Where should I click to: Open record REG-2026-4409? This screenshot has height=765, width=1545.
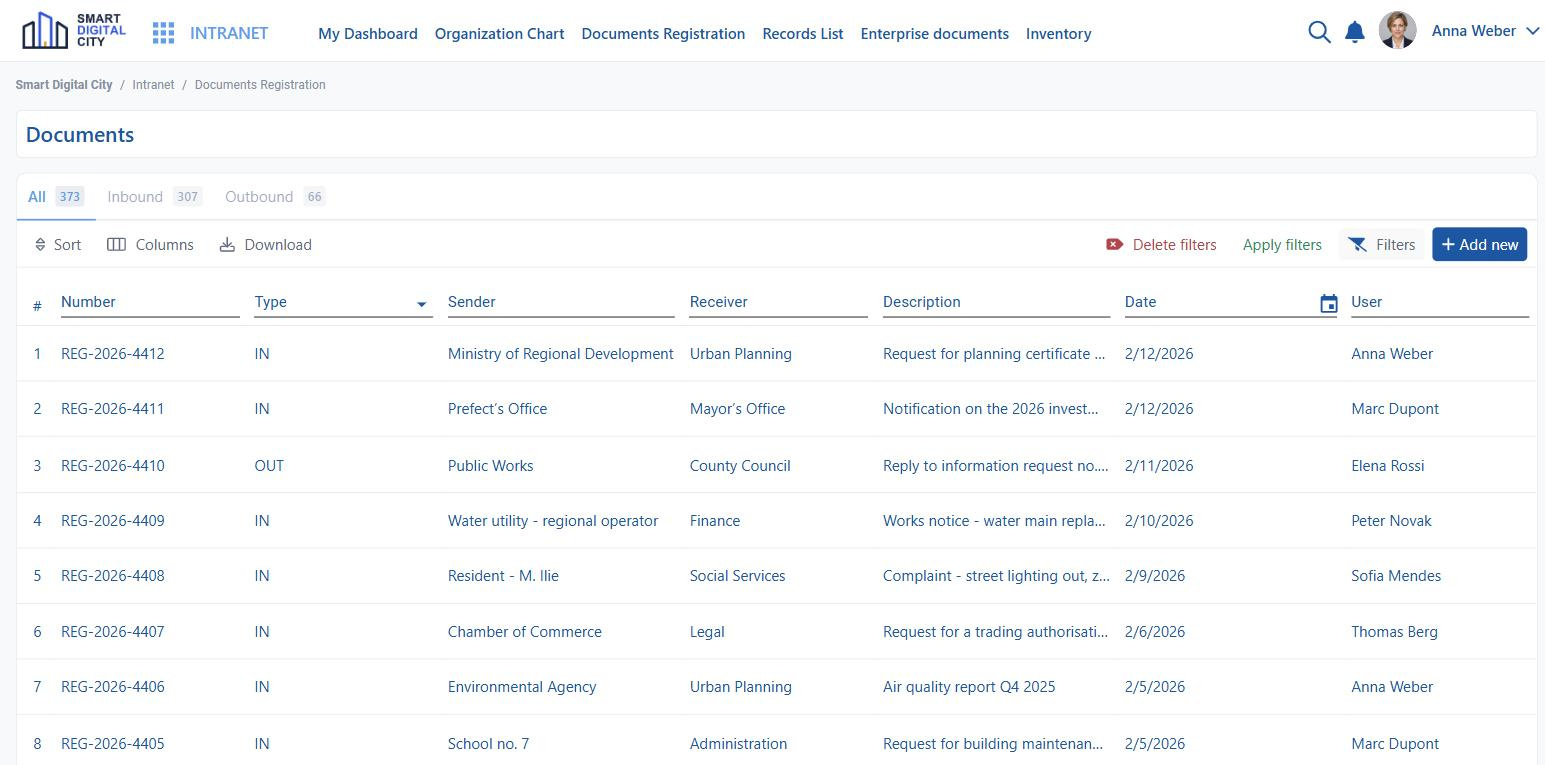click(x=113, y=521)
